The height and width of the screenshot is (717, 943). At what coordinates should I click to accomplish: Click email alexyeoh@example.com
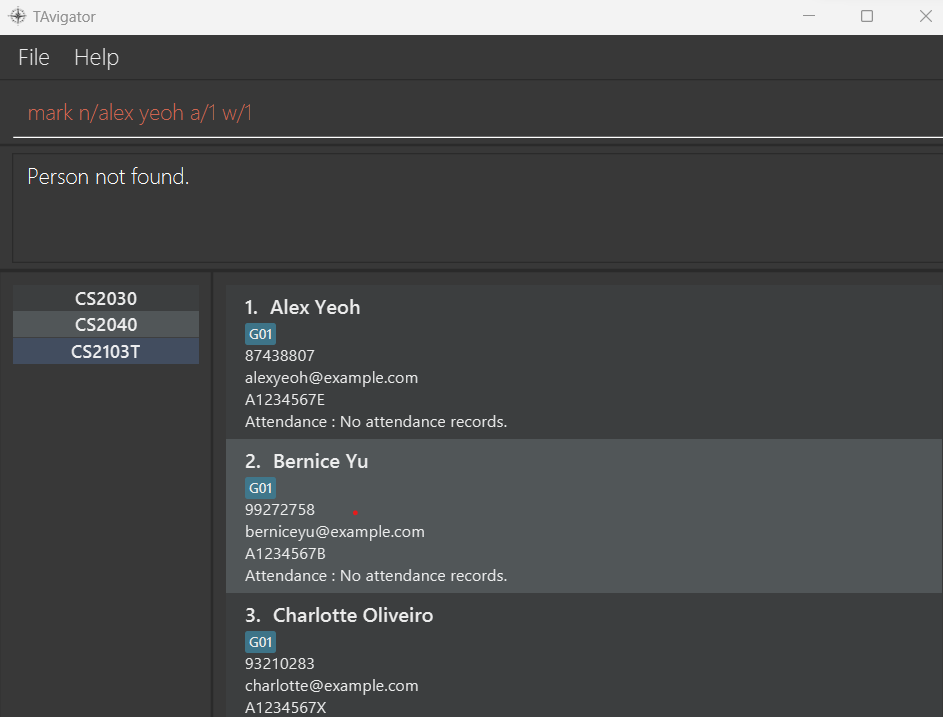point(331,378)
